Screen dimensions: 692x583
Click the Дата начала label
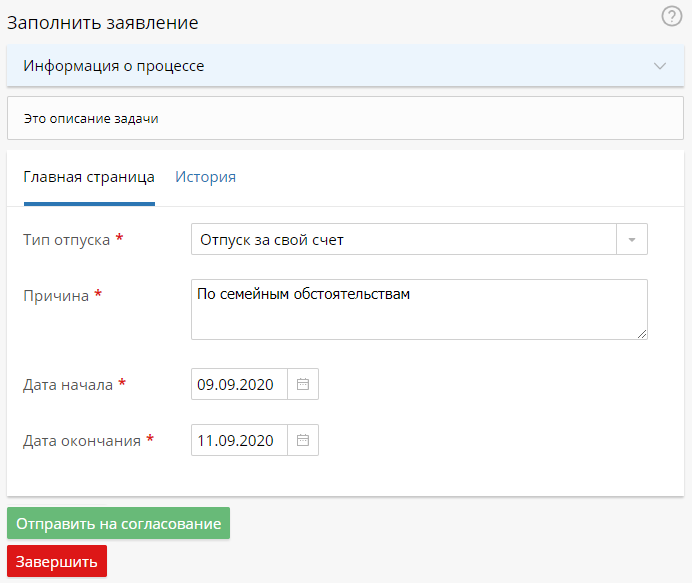click(x=68, y=384)
